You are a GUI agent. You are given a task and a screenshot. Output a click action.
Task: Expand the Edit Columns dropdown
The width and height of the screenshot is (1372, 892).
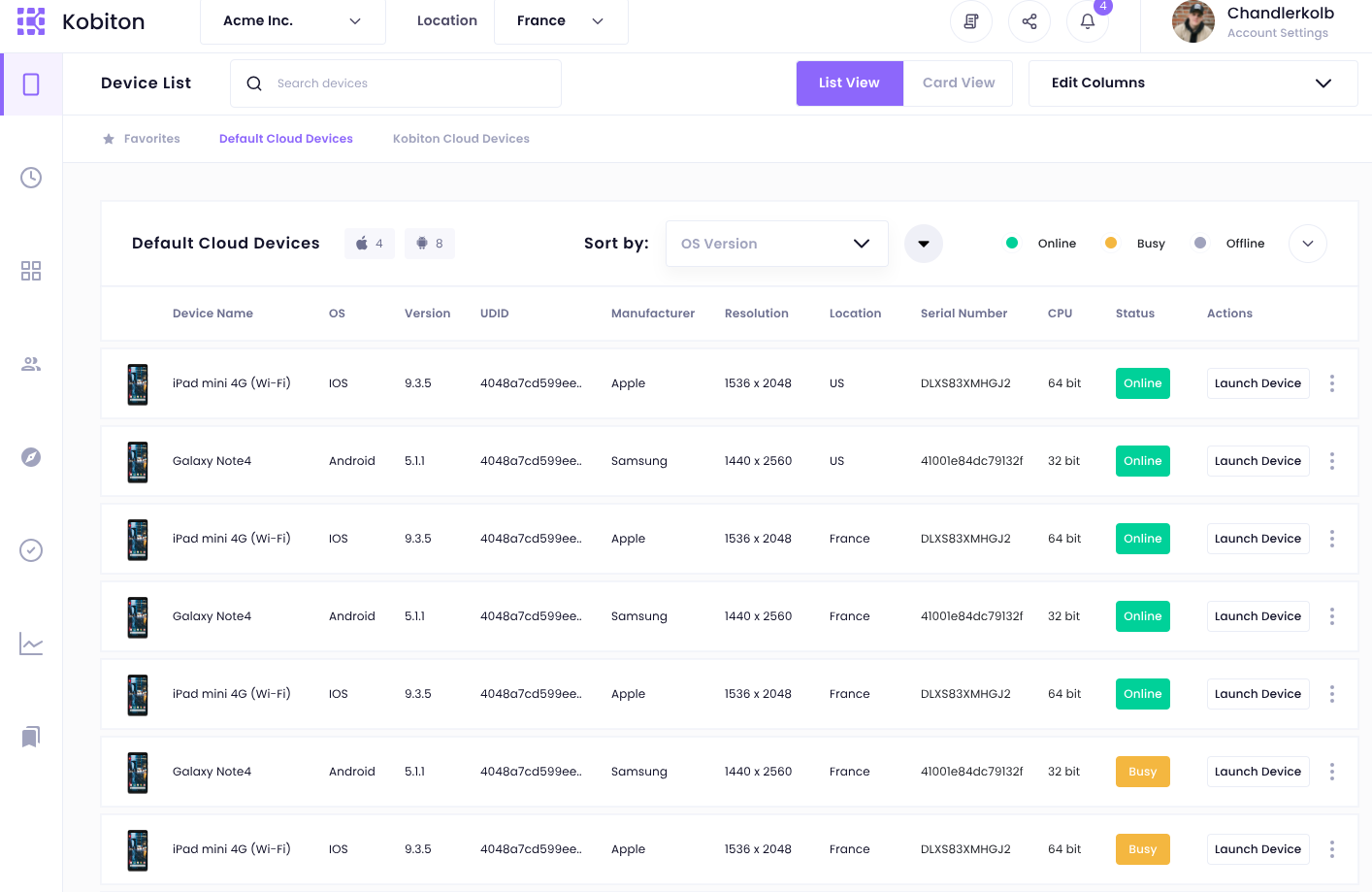click(1192, 83)
